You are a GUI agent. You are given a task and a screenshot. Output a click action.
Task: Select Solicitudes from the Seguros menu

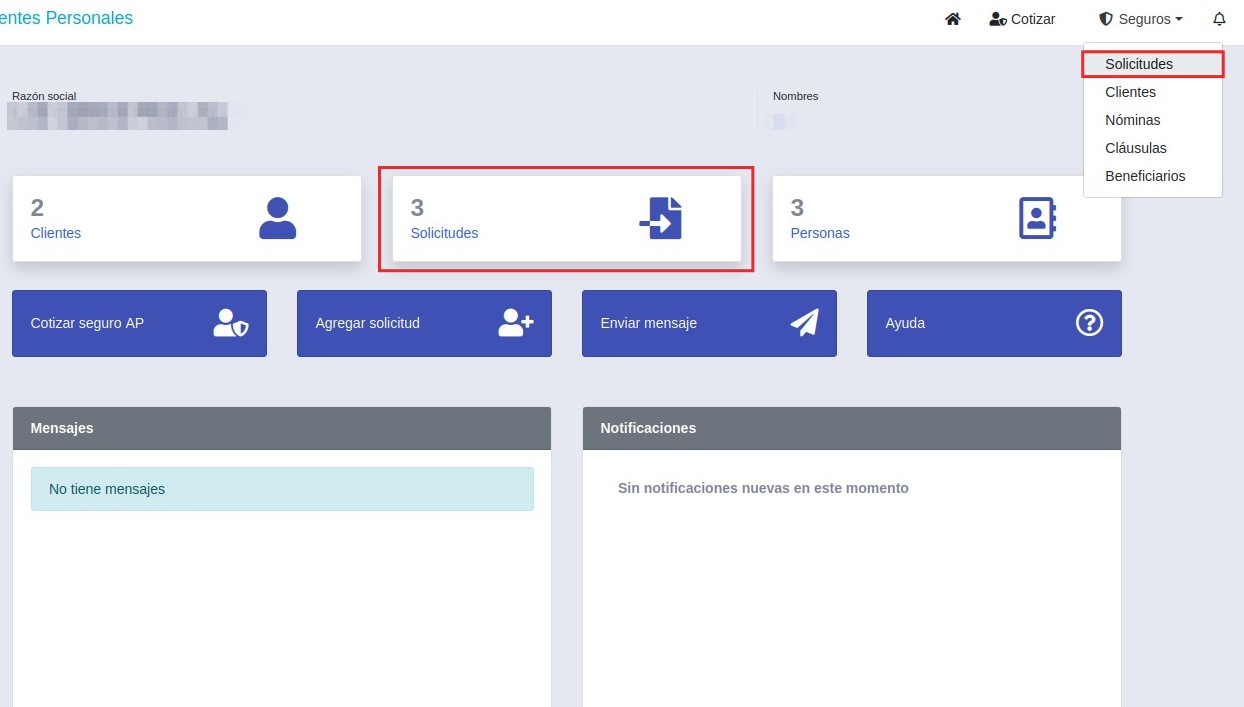(1138, 64)
